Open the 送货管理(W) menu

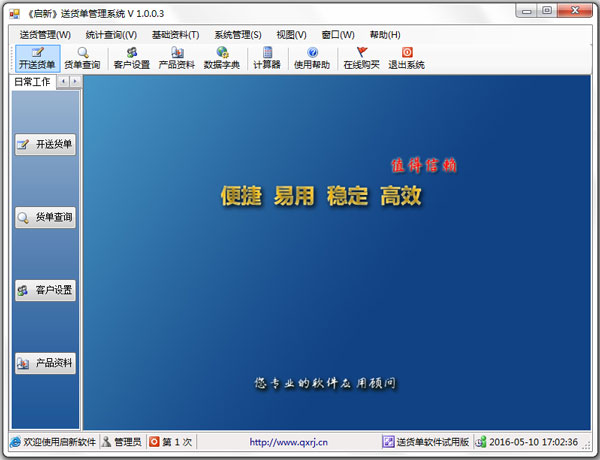click(x=45, y=34)
